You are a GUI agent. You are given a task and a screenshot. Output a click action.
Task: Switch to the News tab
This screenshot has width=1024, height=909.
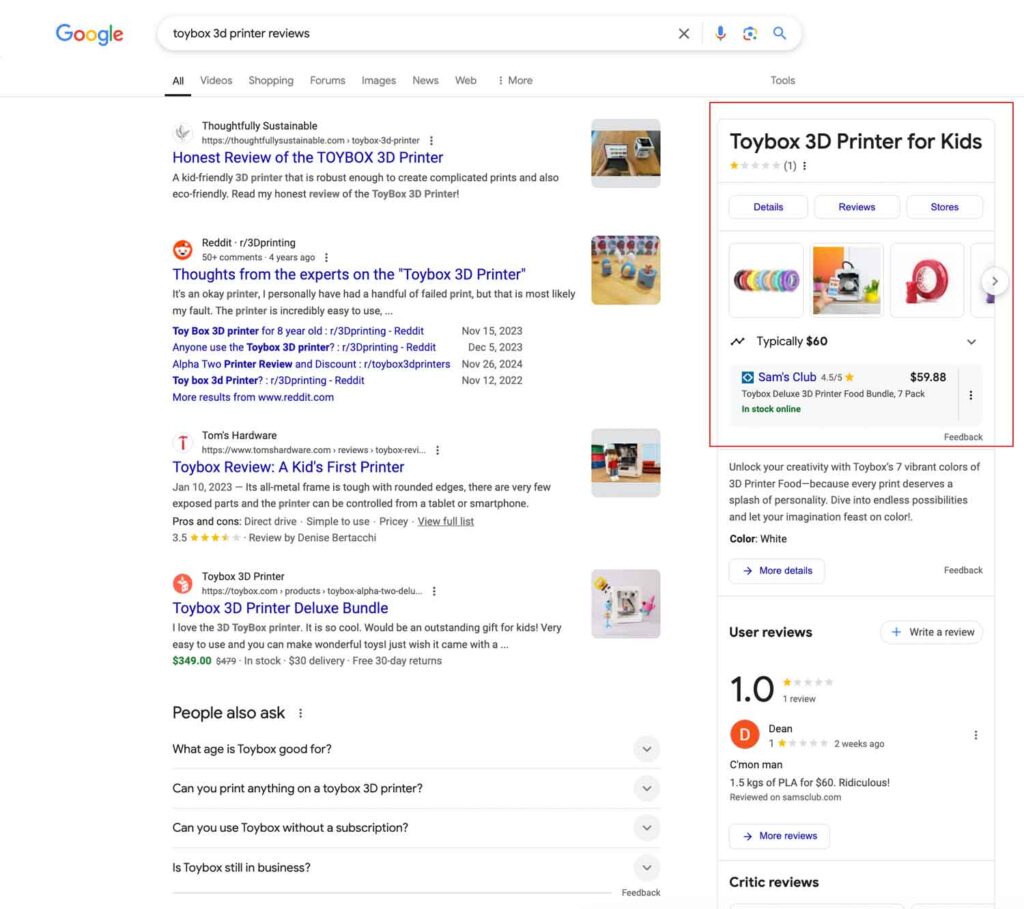[x=425, y=80]
